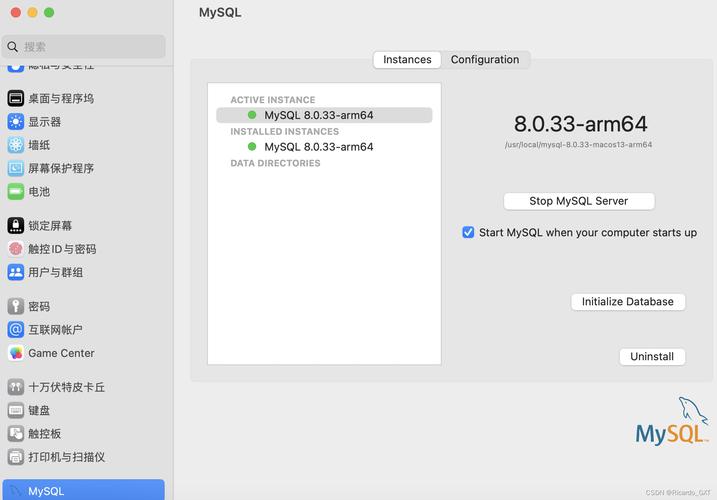Open the AirPods 十万伏特皮卡丘 icon
The image size is (717, 500).
(x=16, y=387)
